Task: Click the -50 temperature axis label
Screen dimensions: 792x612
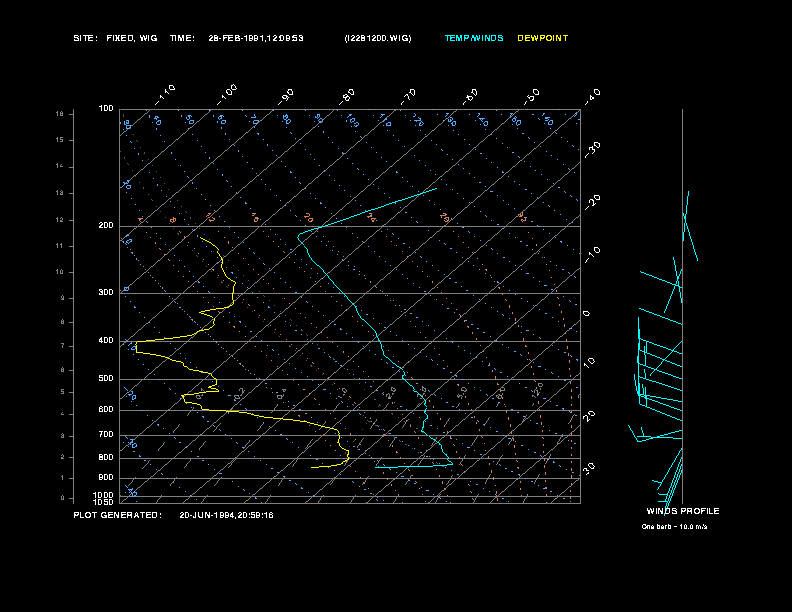Action: point(531,97)
